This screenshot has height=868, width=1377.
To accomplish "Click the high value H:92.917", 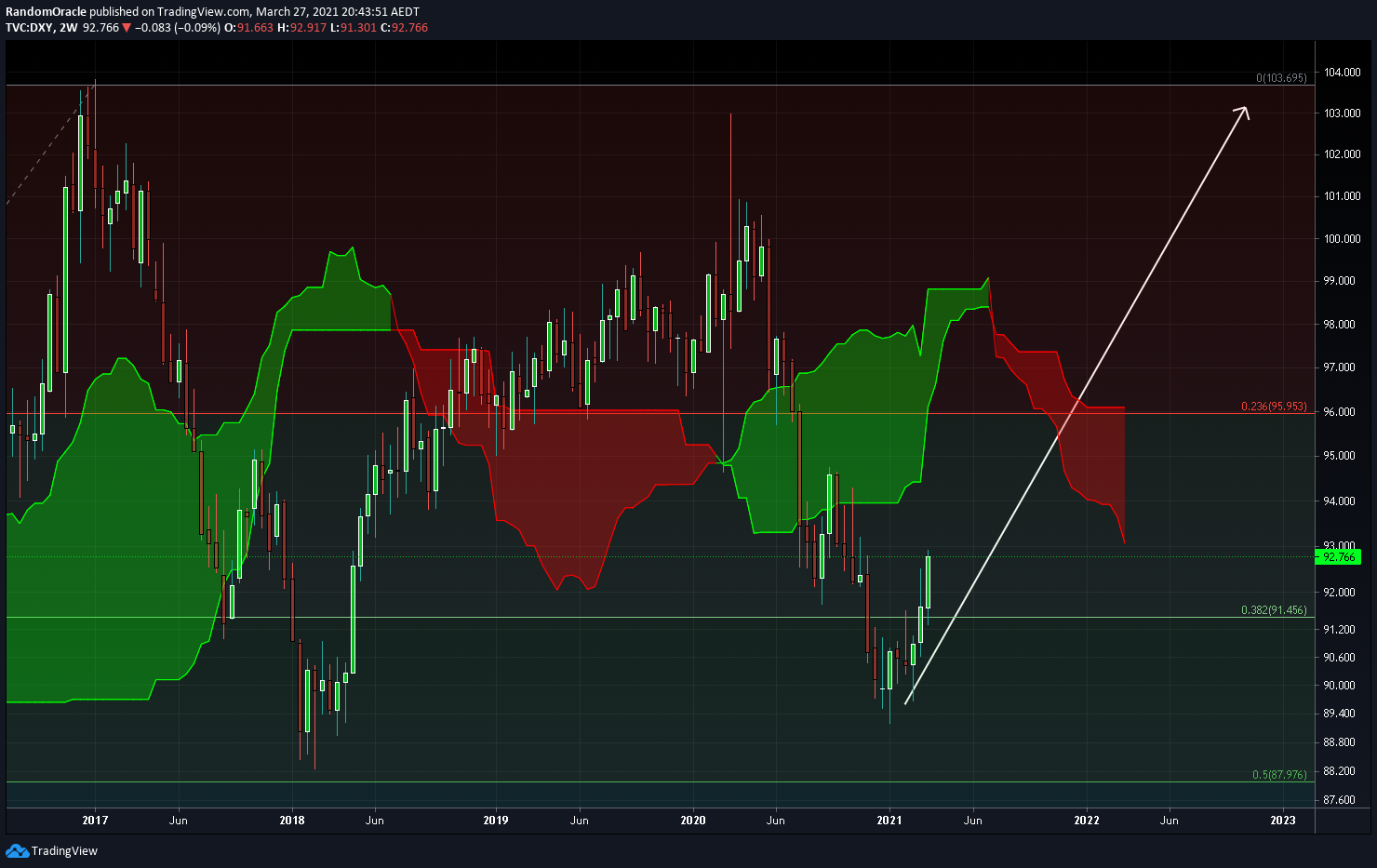I will click(x=302, y=28).
